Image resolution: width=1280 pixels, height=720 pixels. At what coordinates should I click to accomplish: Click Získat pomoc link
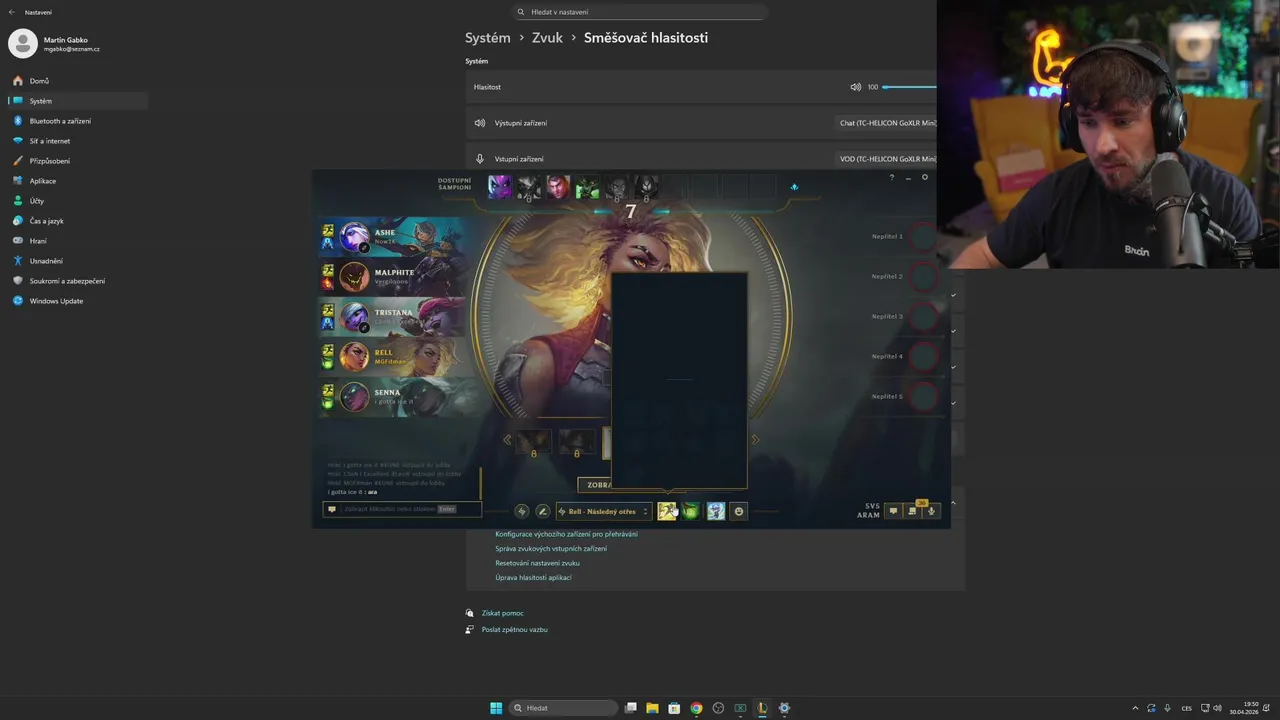[x=502, y=613]
